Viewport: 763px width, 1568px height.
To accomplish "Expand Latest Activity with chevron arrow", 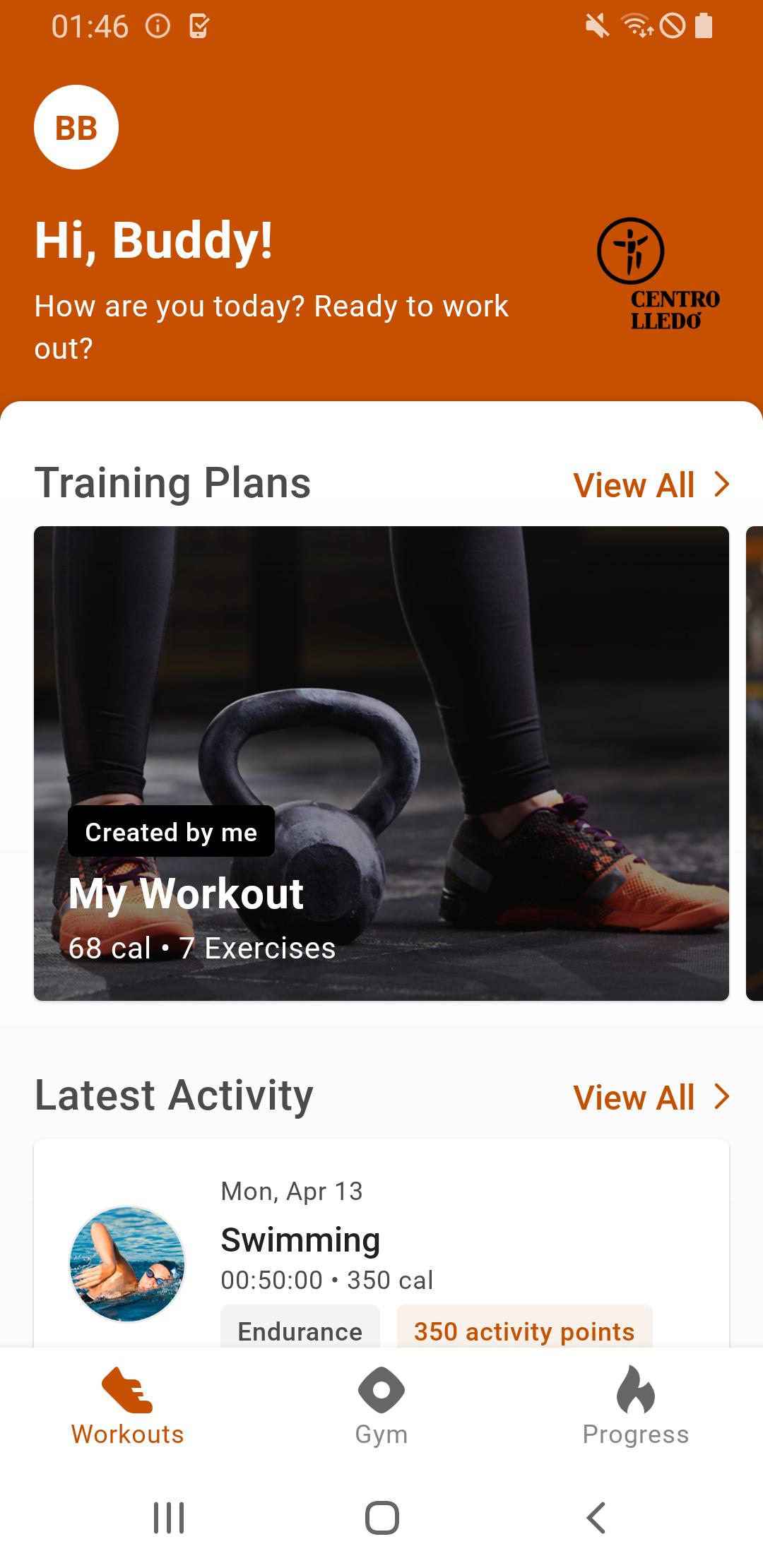I will click(721, 1097).
